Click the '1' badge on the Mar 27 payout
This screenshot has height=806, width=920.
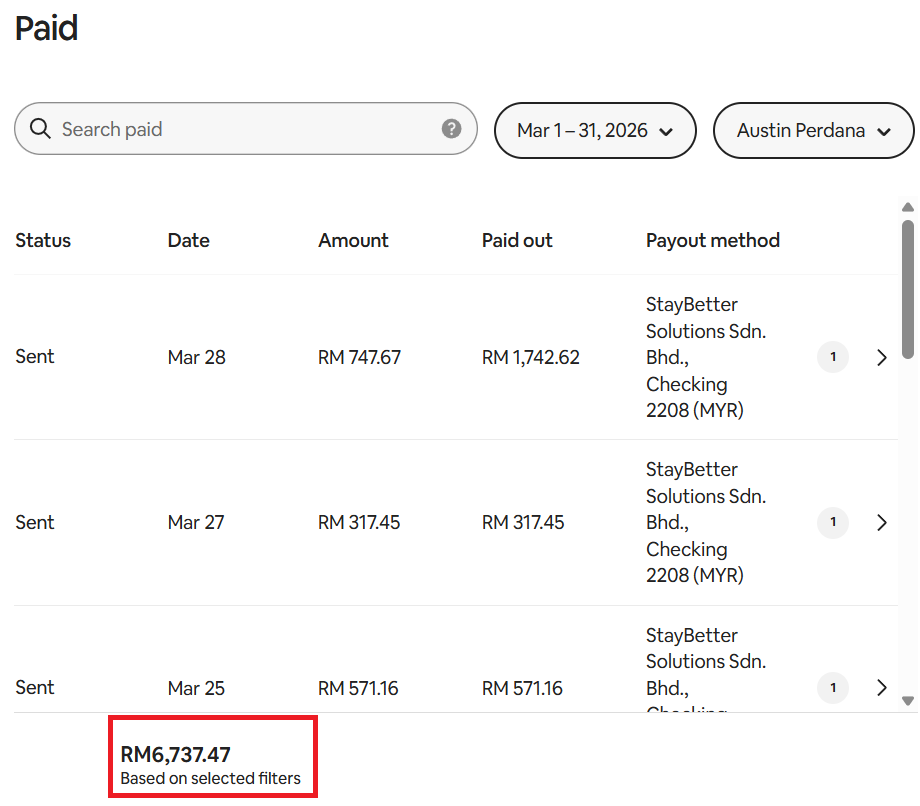(x=833, y=522)
